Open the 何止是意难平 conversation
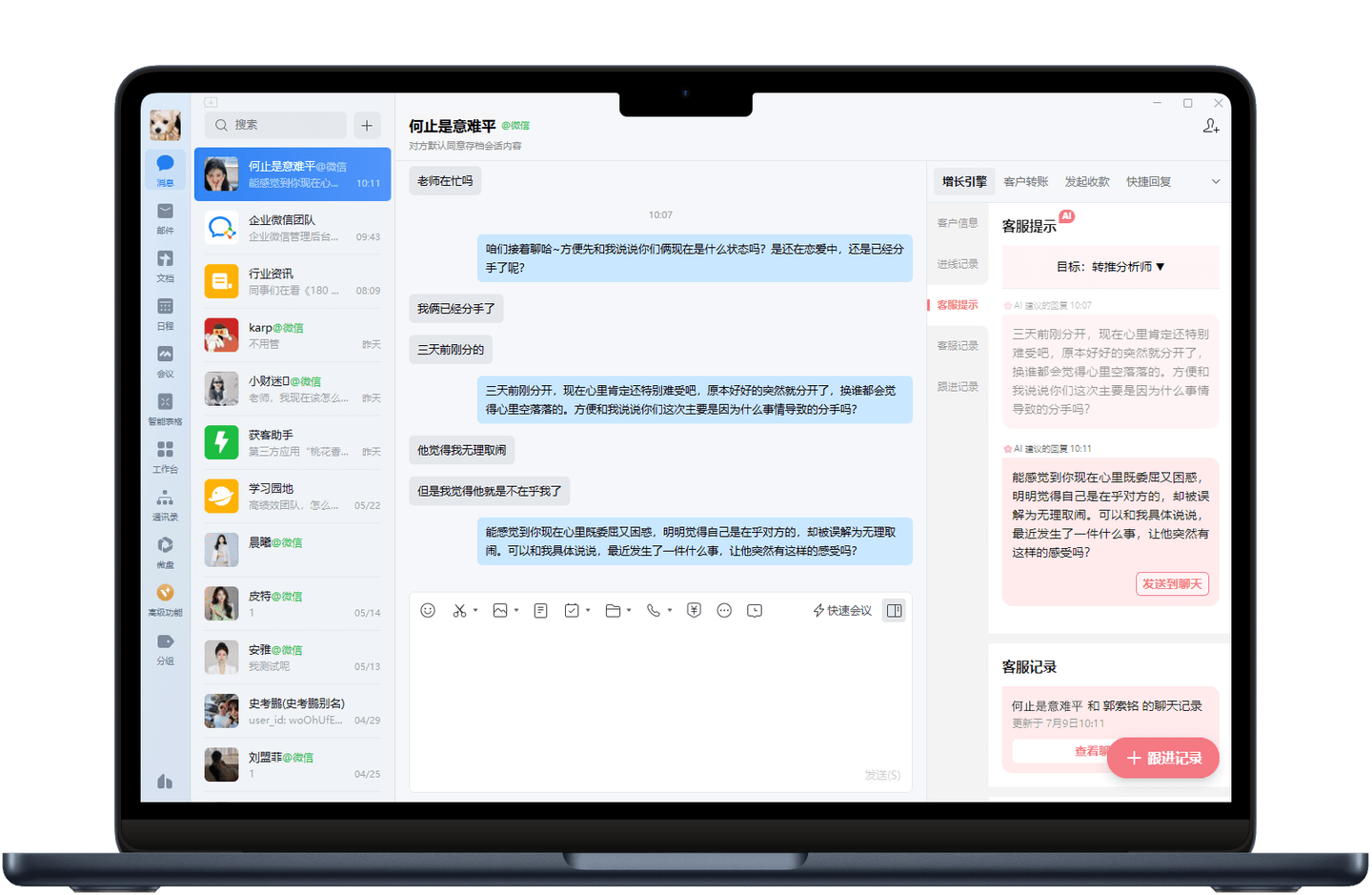This screenshot has width=1372, height=895. [293, 174]
